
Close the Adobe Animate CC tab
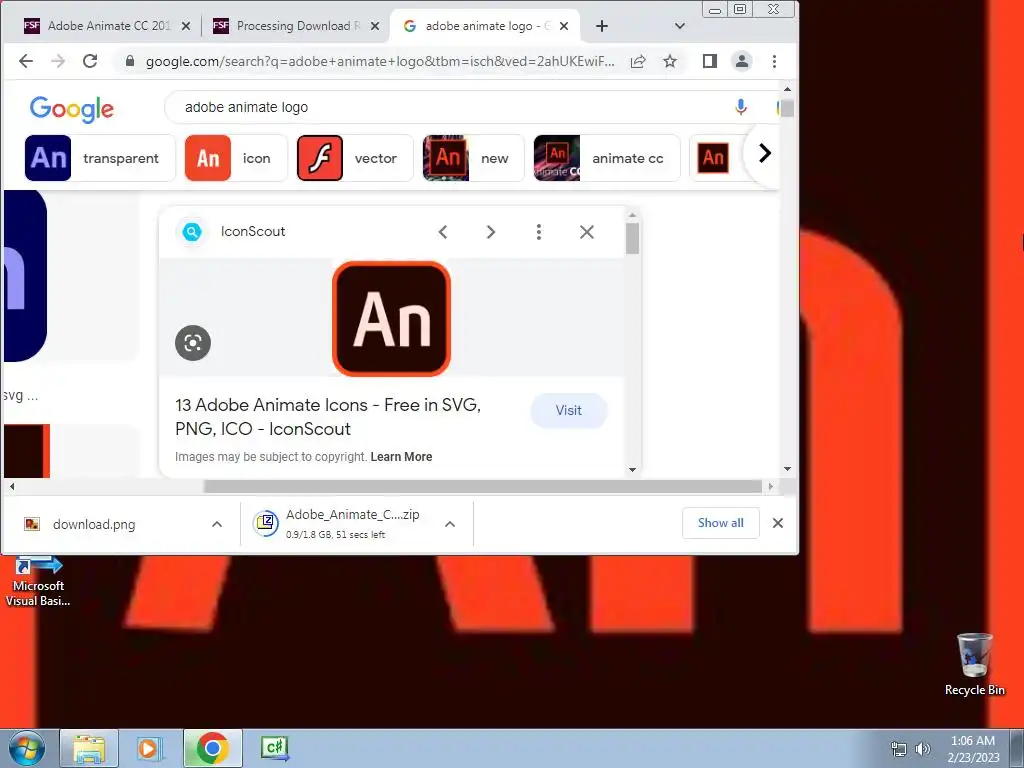tap(186, 26)
